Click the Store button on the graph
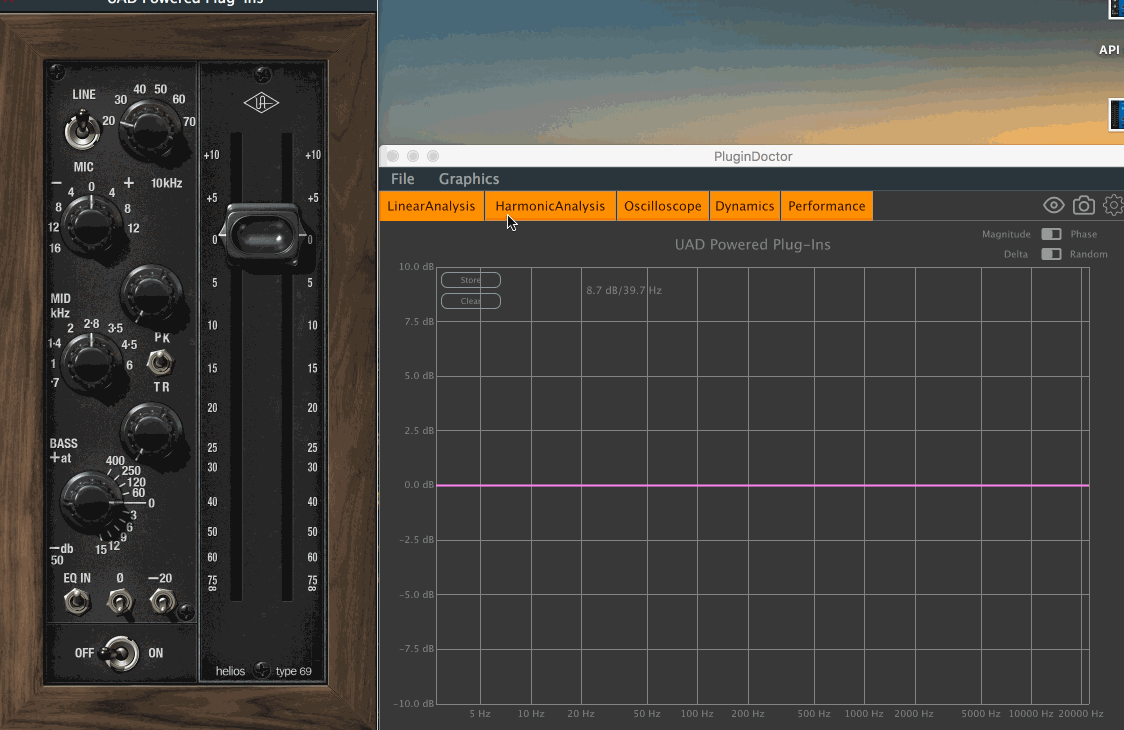 click(470, 280)
